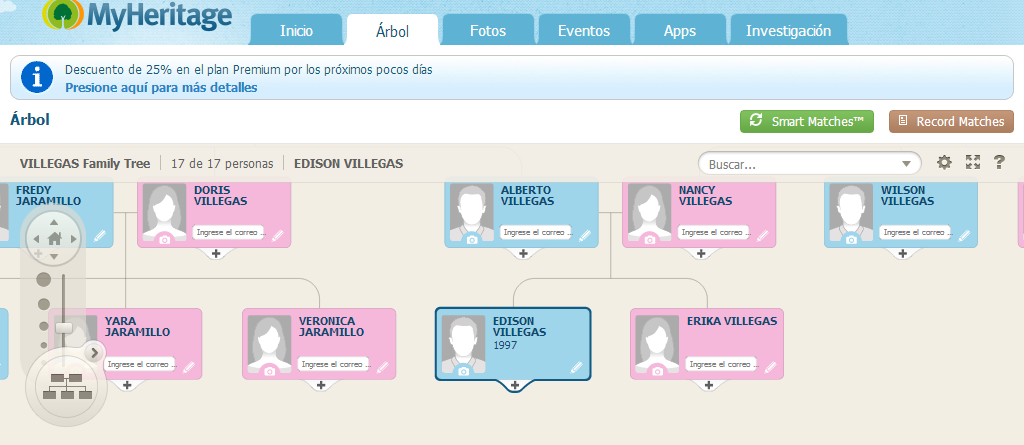The height and width of the screenshot is (445, 1024).
Task: Enter full screen tree view
Action: coord(972,163)
